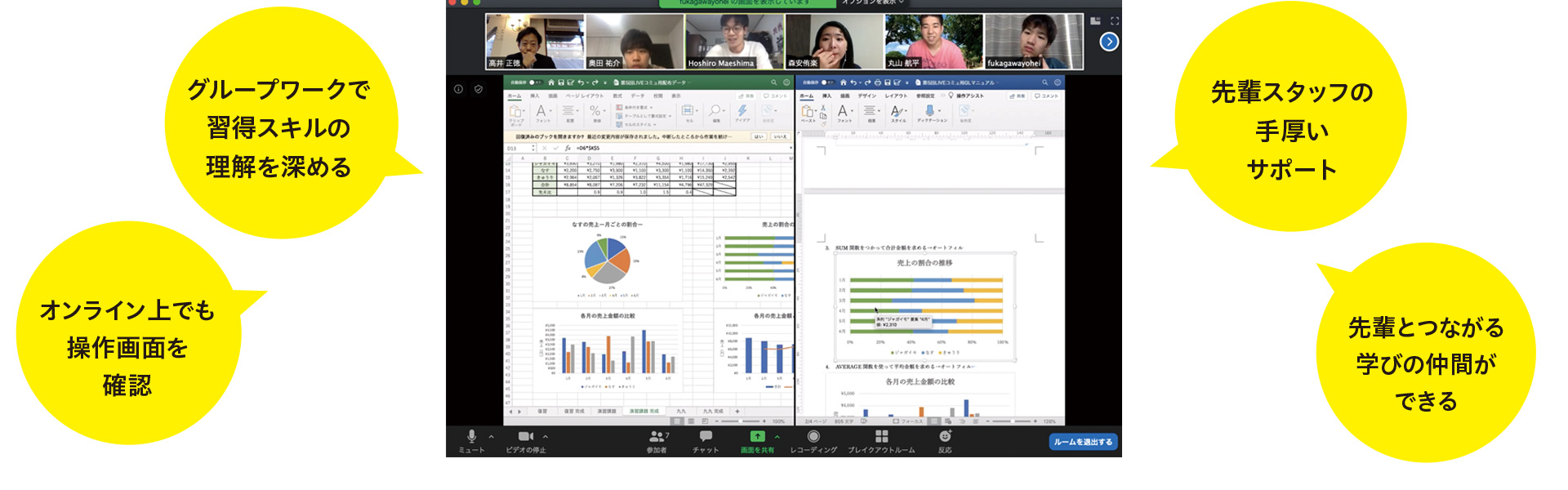Open the データ tab in Excel

[x=638, y=96]
